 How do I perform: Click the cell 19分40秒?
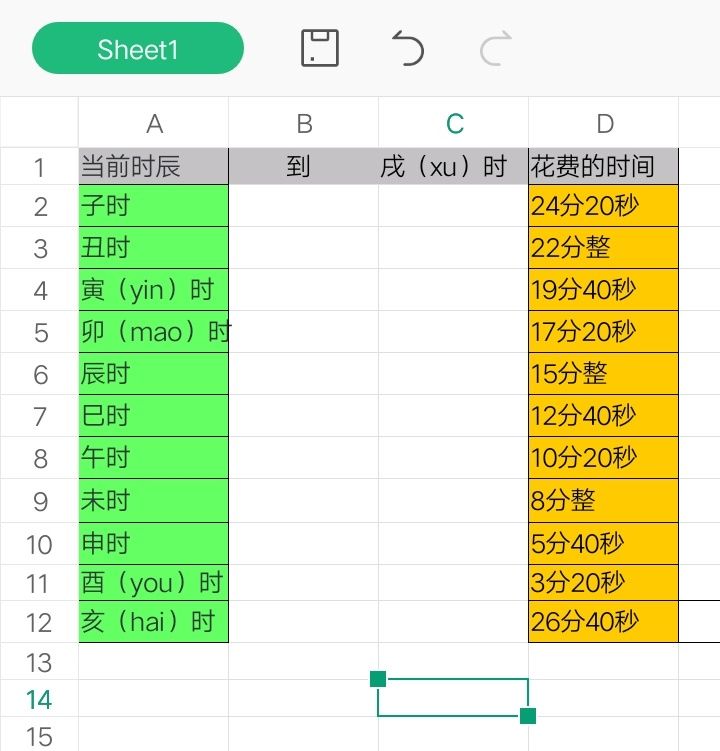pyautogui.click(x=604, y=290)
